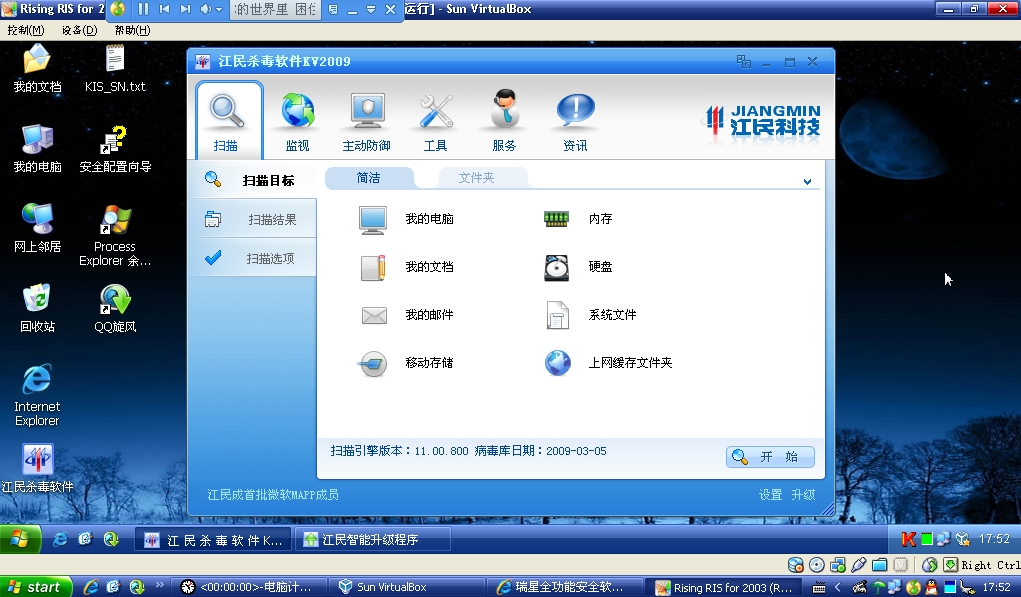Open 设备(D) VirtualBox menu
This screenshot has height=597, width=1021.
point(79,30)
